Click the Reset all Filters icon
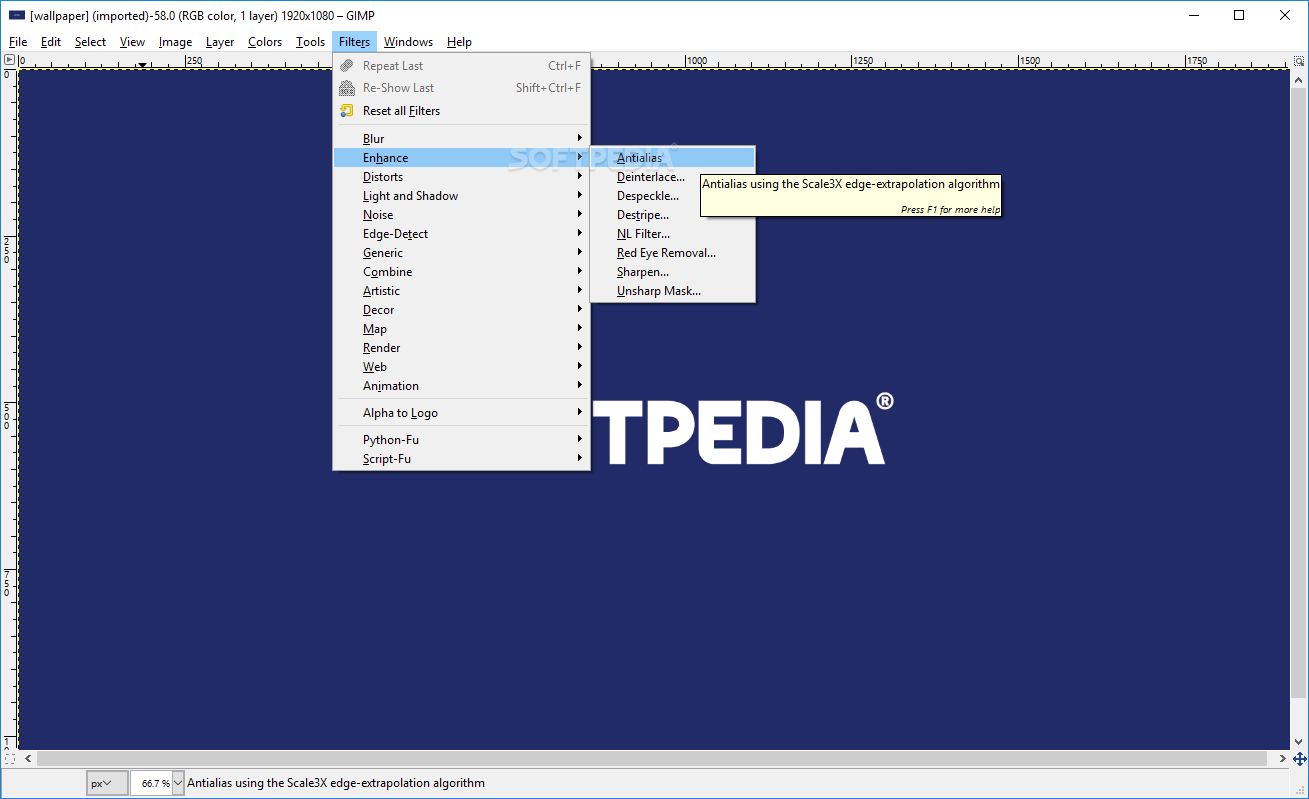This screenshot has height=799, width=1309. (x=347, y=111)
